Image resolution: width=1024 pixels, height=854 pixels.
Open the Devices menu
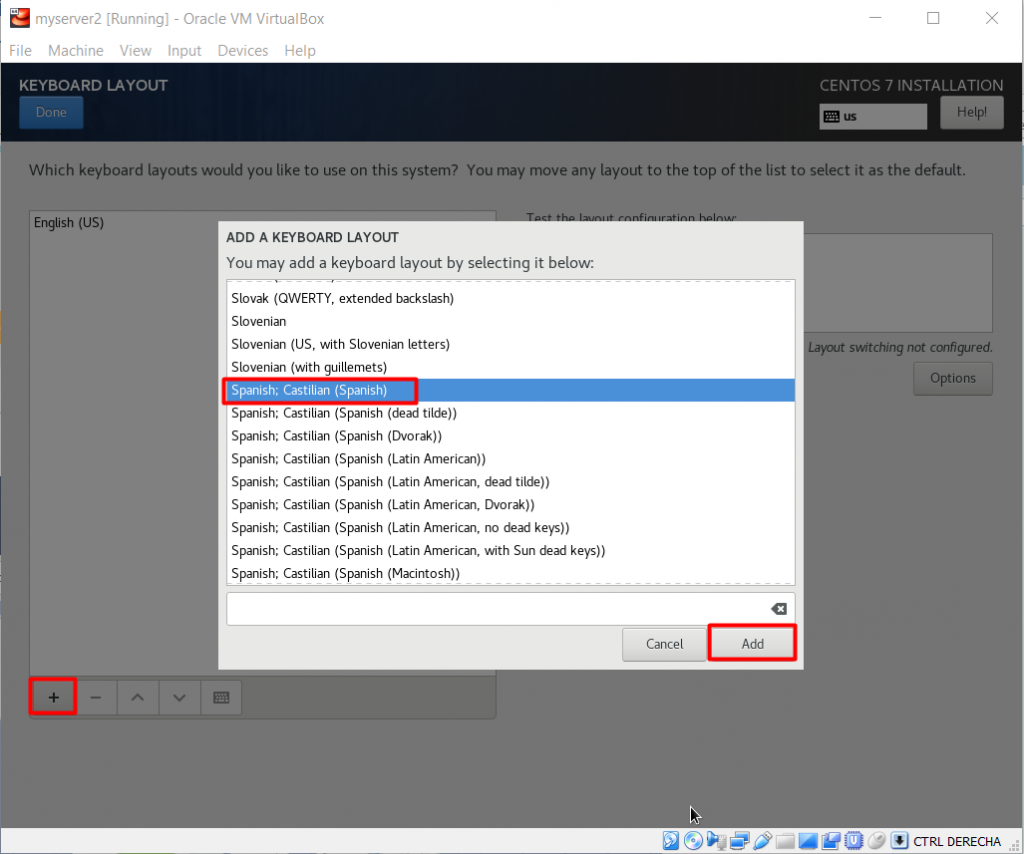click(243, 50)
